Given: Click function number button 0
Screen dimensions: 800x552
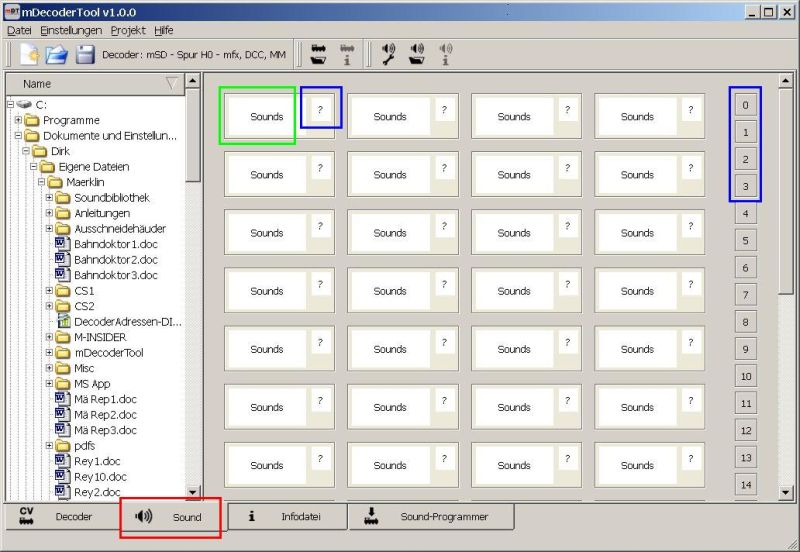Looking at the screenshot, I should (745, 105).
